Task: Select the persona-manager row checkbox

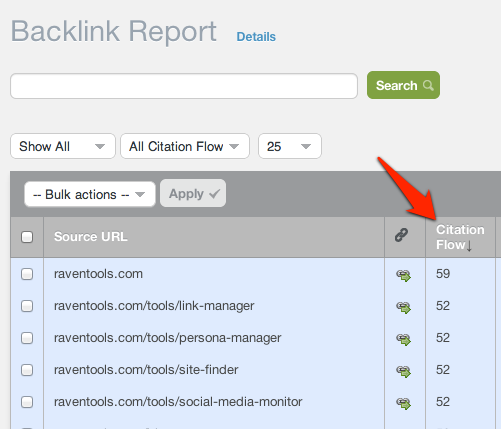Action: pos(27,338)
